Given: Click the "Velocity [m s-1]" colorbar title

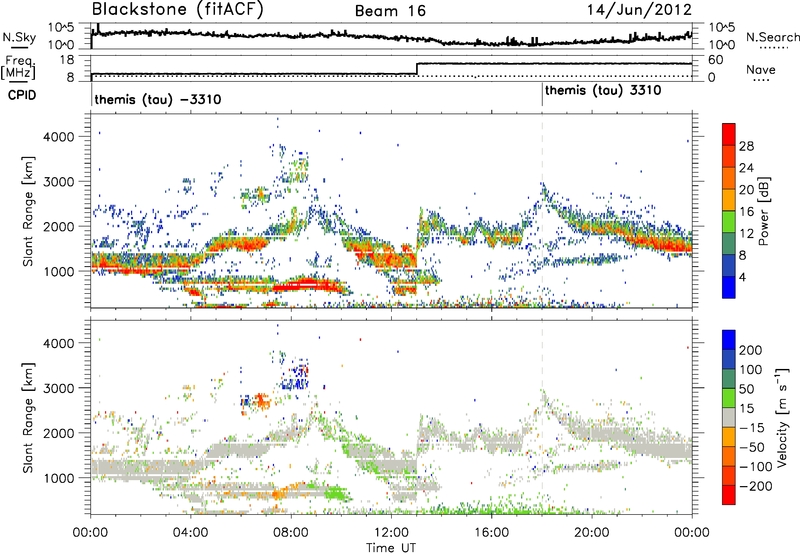Looking at the screenshot, I should [782, 417].
